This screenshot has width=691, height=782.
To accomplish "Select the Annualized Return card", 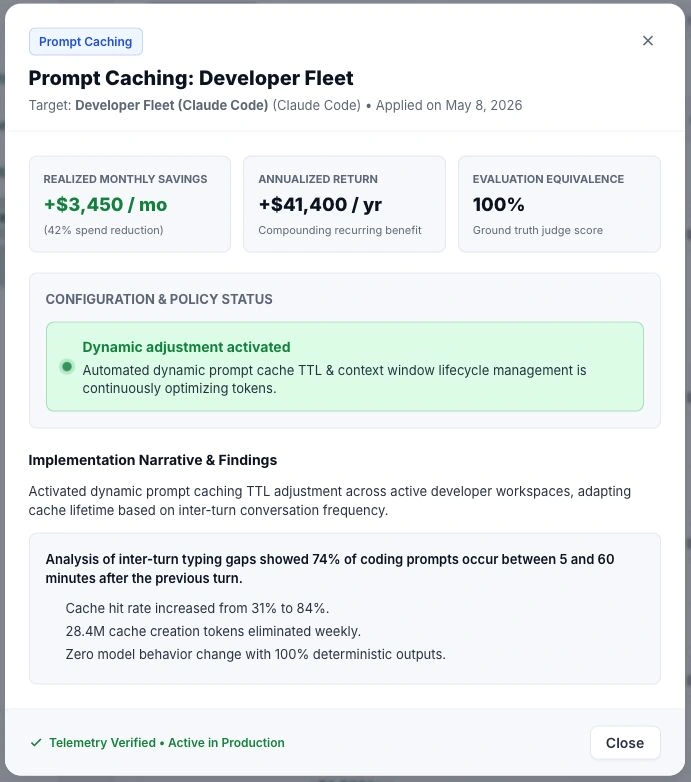I will coord(345,204).
